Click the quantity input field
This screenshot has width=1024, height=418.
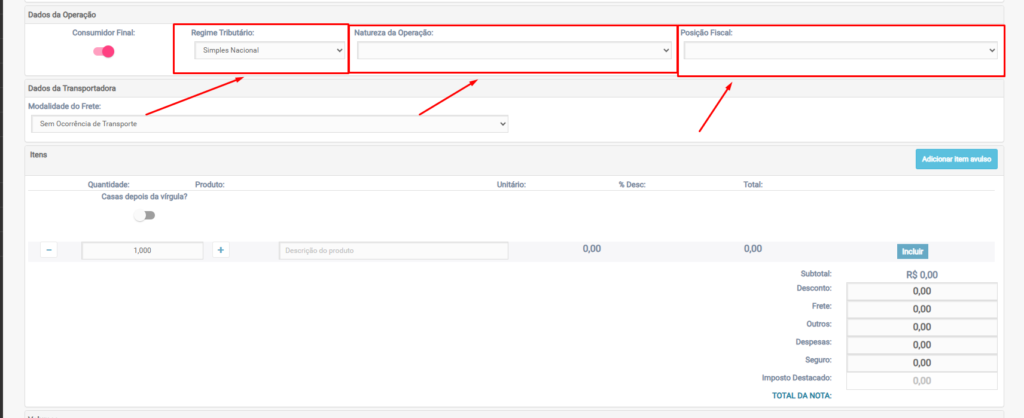142,250
